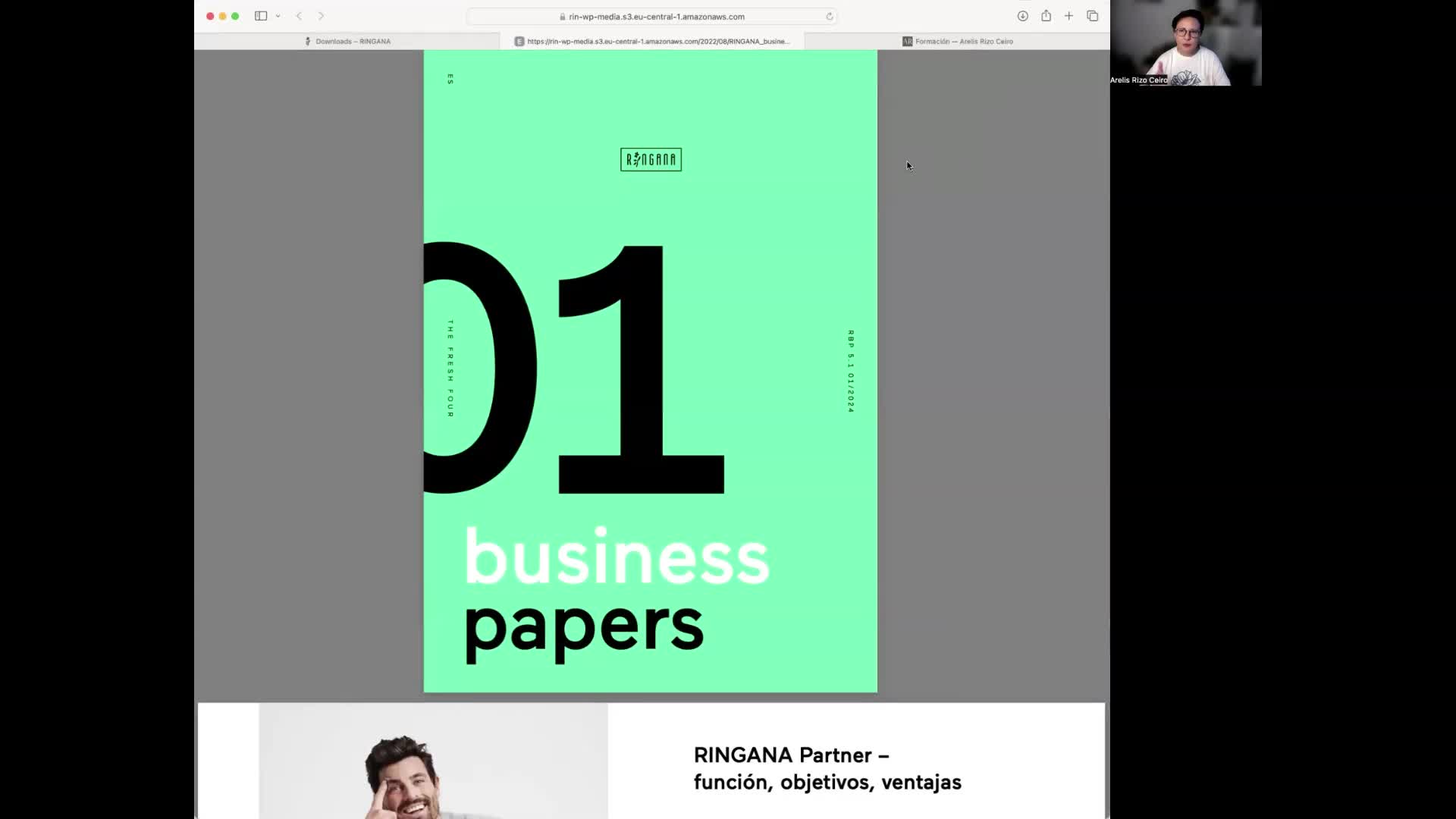The image size is (1456, 819).
Task: Show the tab overview icon
Action: click(x=1092, y=16)
